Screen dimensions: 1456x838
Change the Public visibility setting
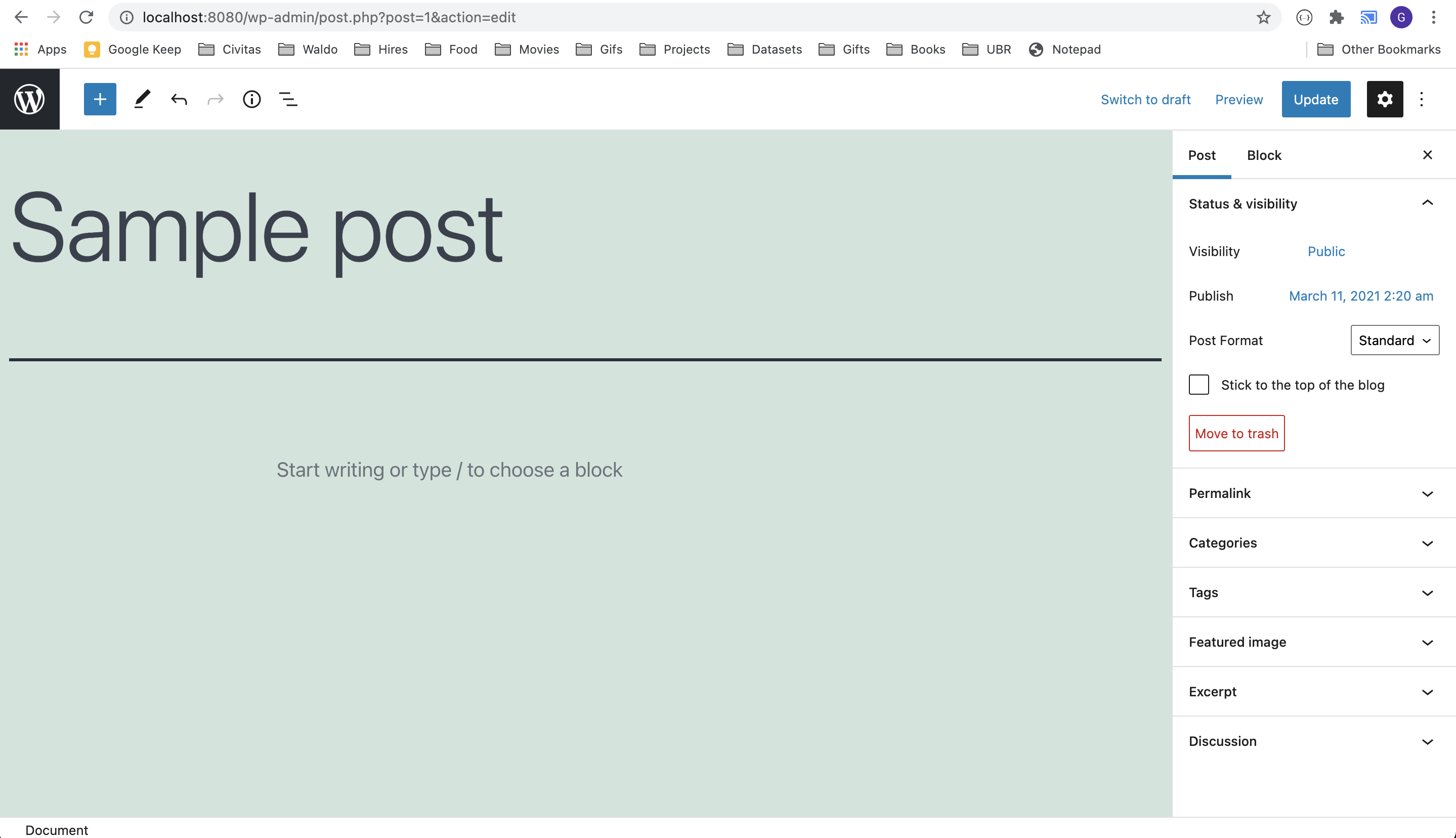[x=1325, y=251]
